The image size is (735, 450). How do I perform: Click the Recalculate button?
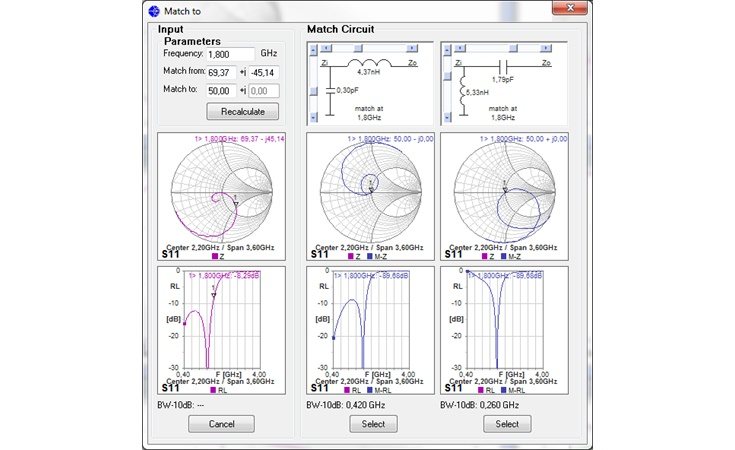[x=243, y=112]
